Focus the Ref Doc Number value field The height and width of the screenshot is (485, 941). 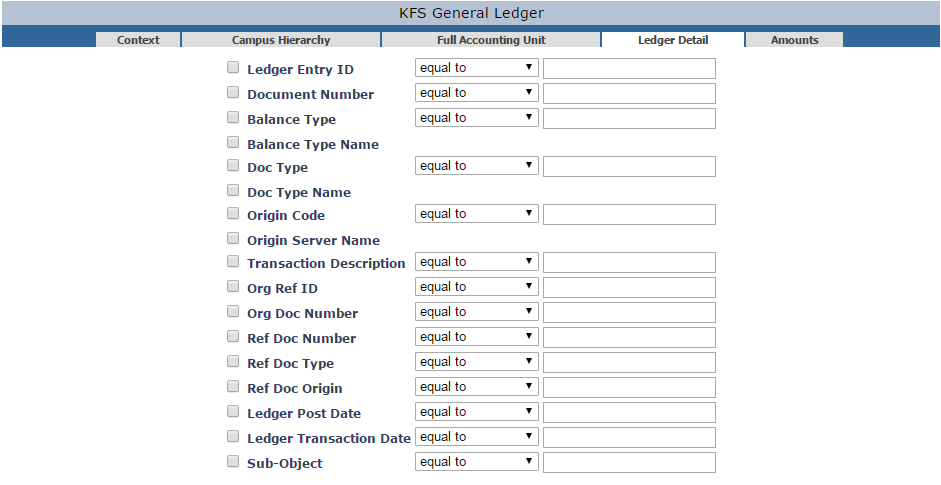(x=630, y=337)
